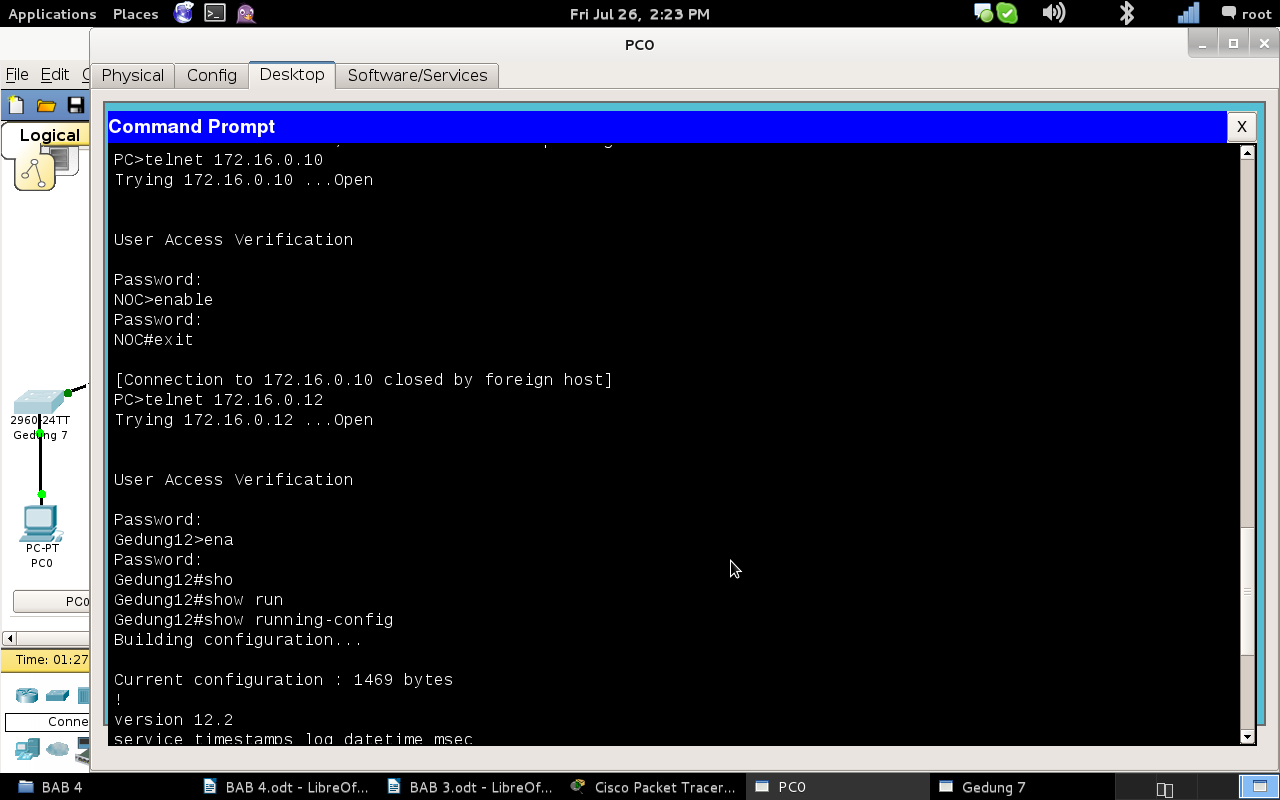Open the Edit menu in Packet Tracer

point(54,74)
